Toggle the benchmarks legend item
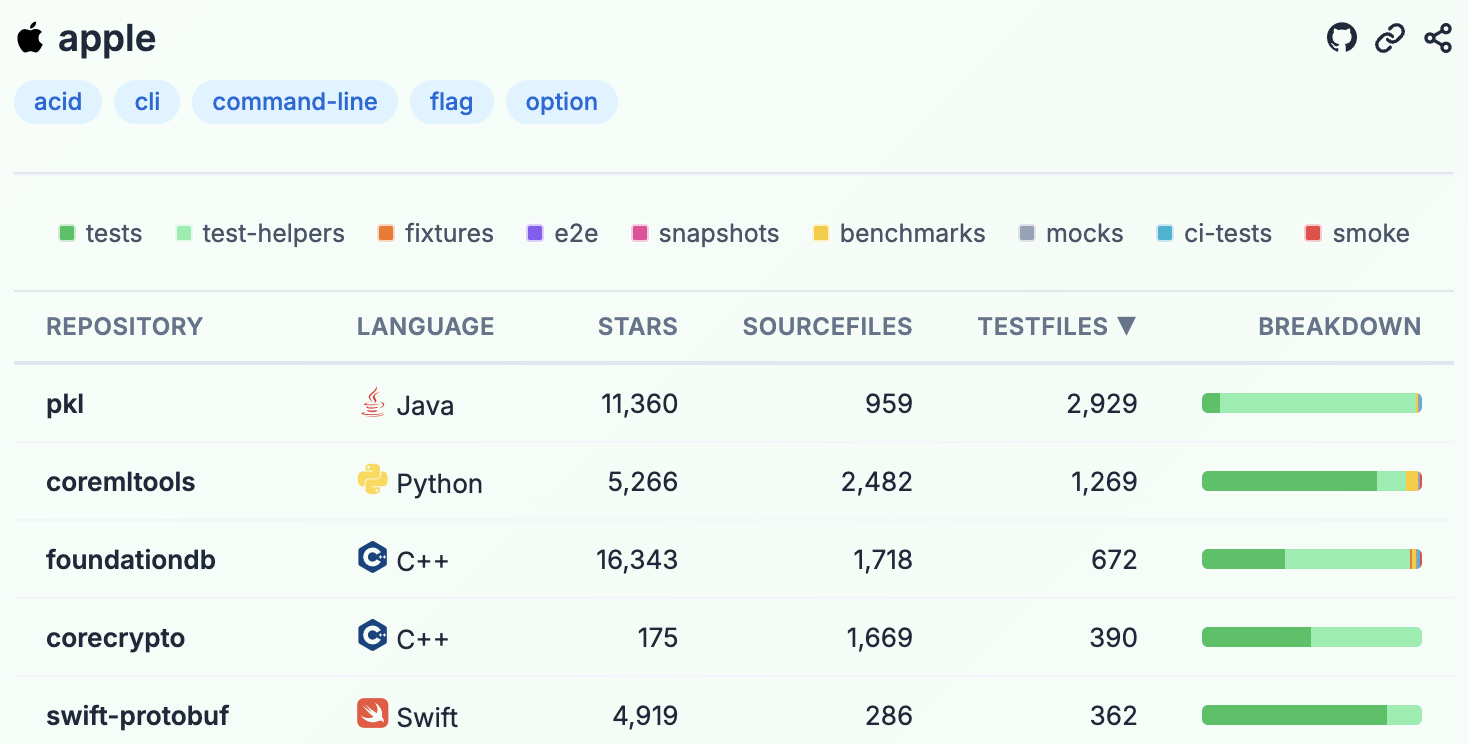Viewport: 1468px width, 744px height. click(x=899, y=234)
